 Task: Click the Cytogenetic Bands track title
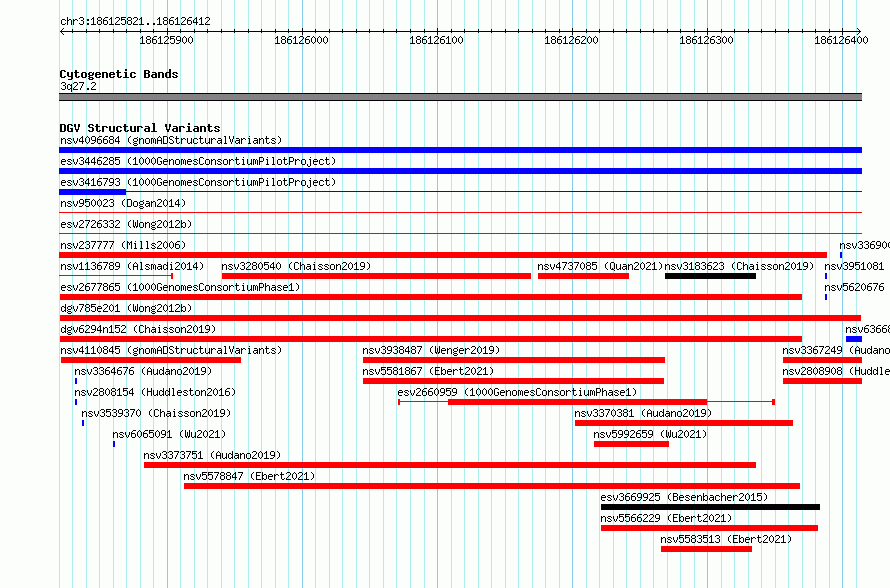click(119, 74)
